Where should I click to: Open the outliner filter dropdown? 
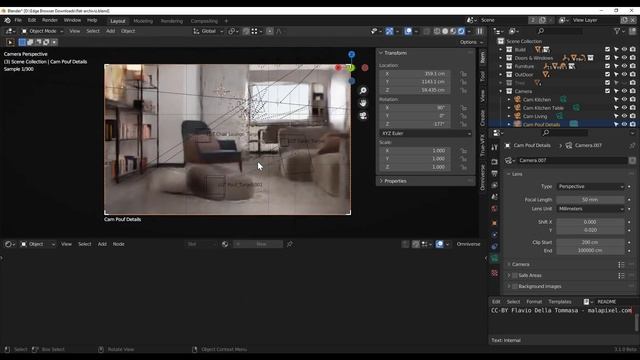point(619,31)
